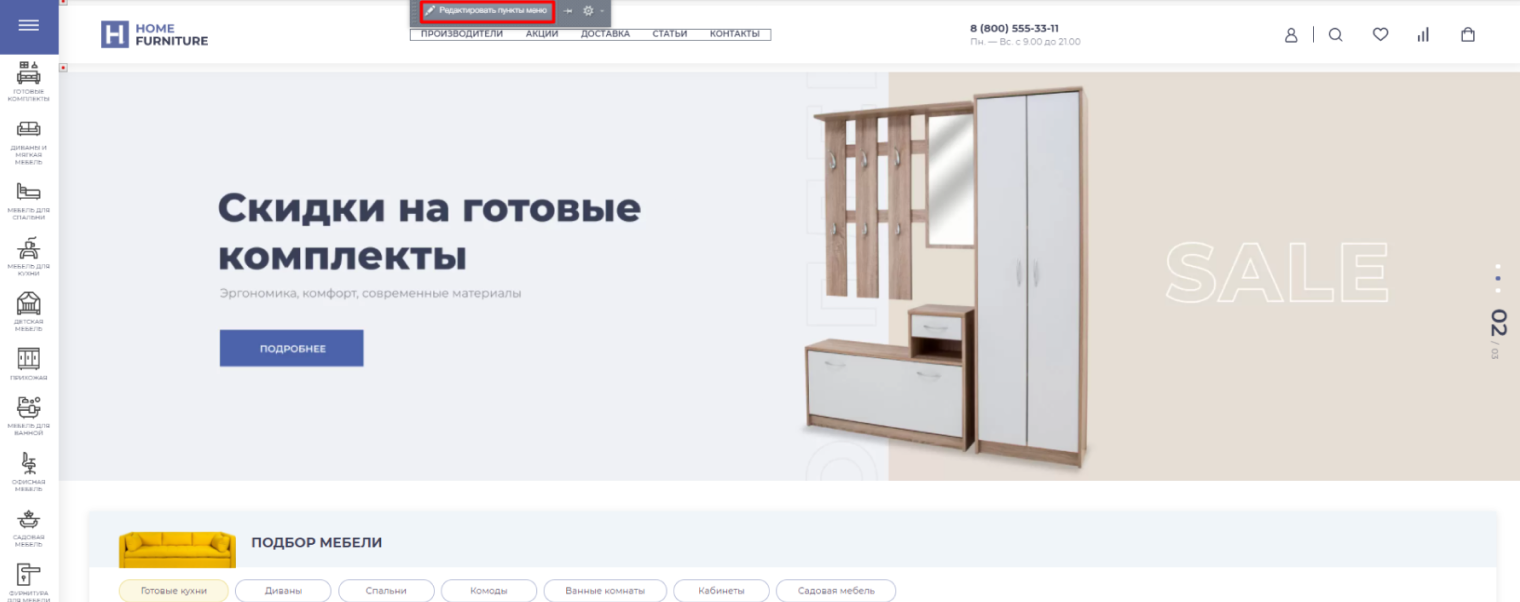Open the Статьи menu item
The image size is (1520, 602).
click(x=670, y=34)
